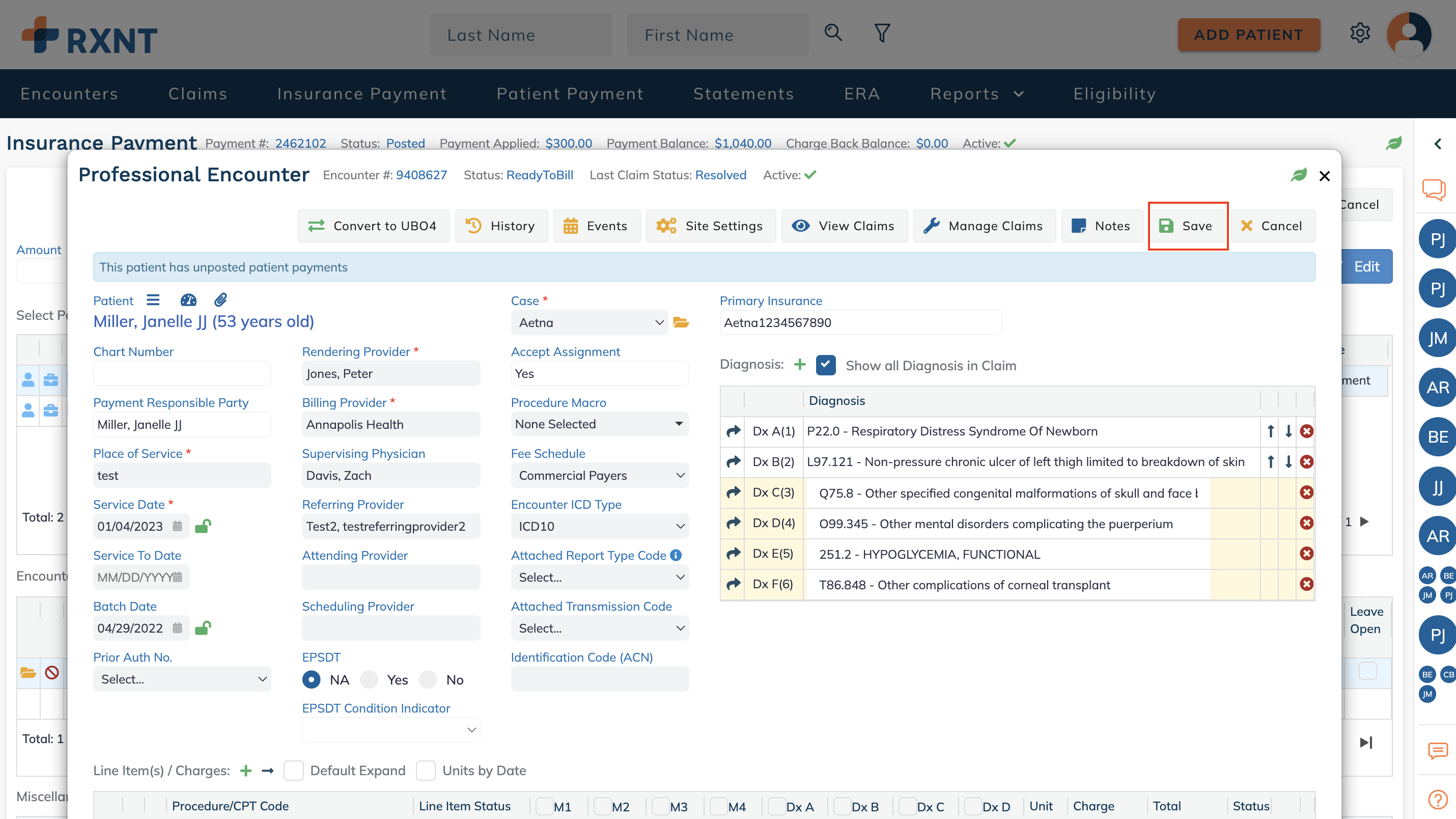Image resolution: width=1456 pixels, height=819 pixels.
Task: Check the M3 column checkbox
Action: coord(660,806)
